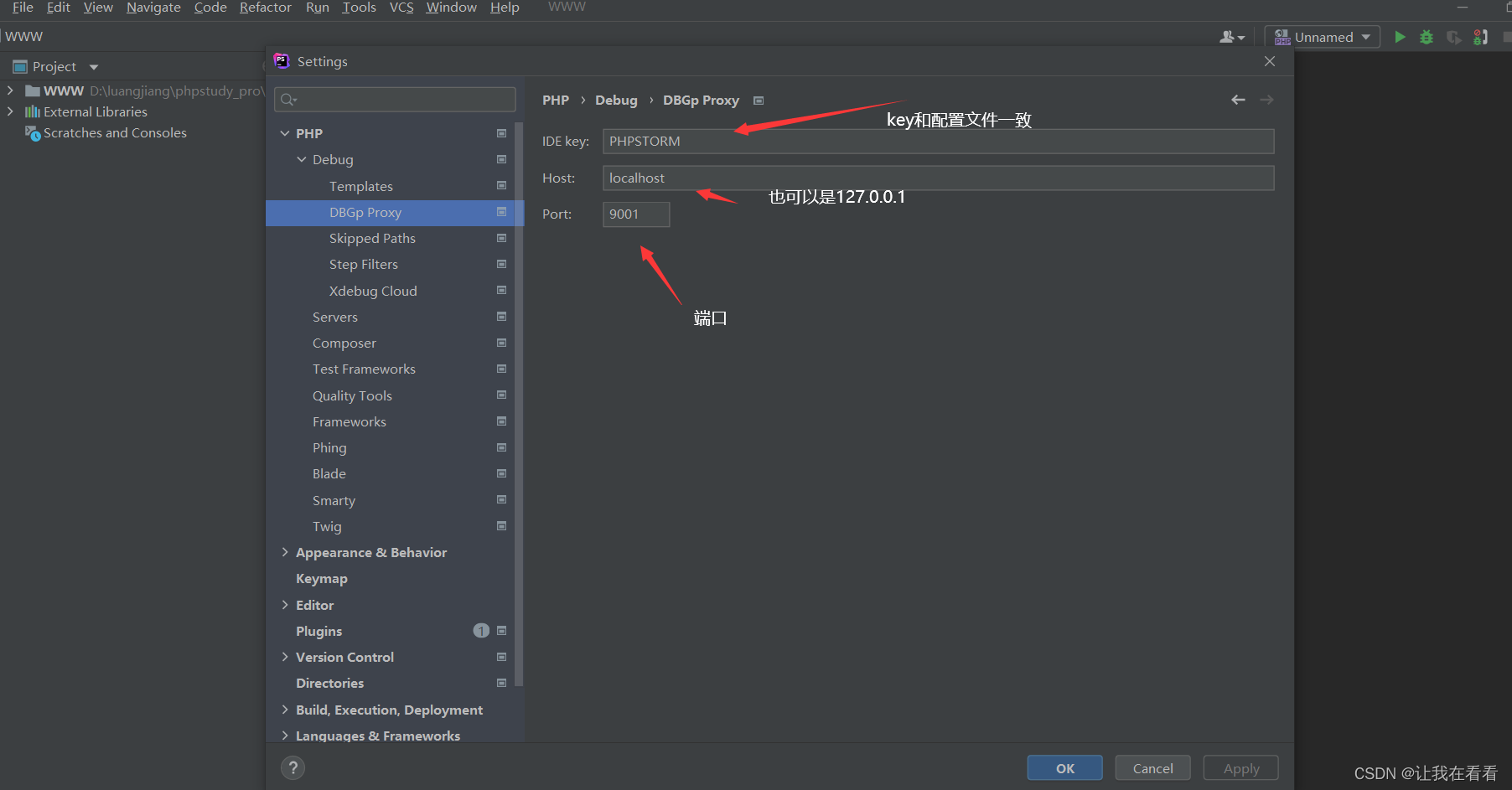Click the help question mark button
The width and height of the screenshot is (1512, 790).
(293, 767)
